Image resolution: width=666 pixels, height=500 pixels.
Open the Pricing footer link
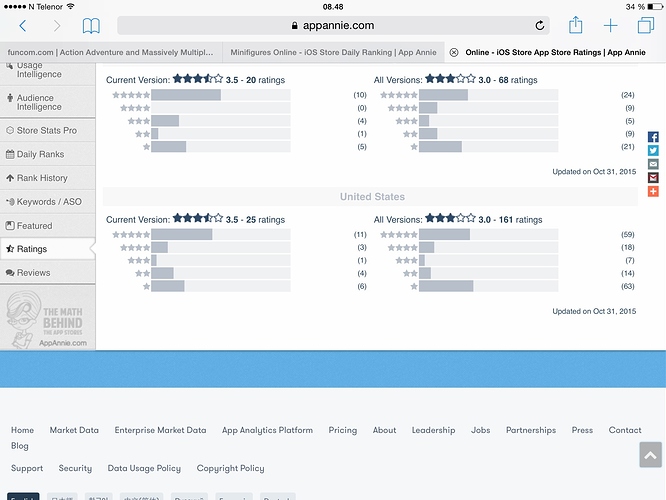pos(343,430)
